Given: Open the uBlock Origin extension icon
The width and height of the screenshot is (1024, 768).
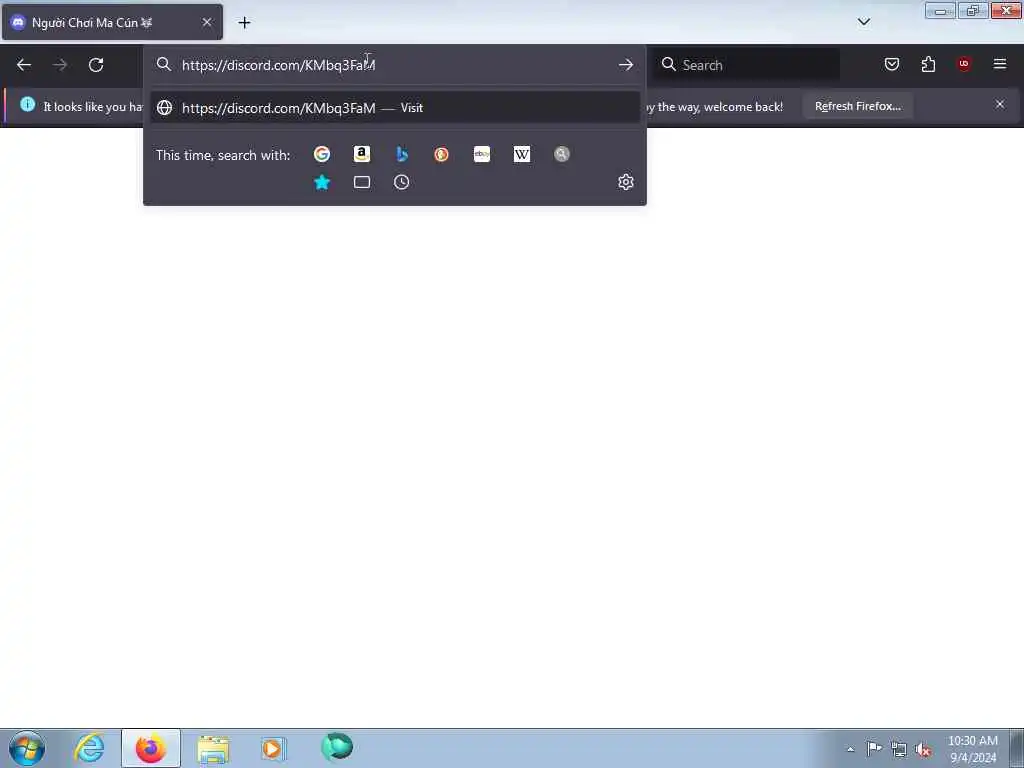Looking at the screenshot, I should 964,64.
